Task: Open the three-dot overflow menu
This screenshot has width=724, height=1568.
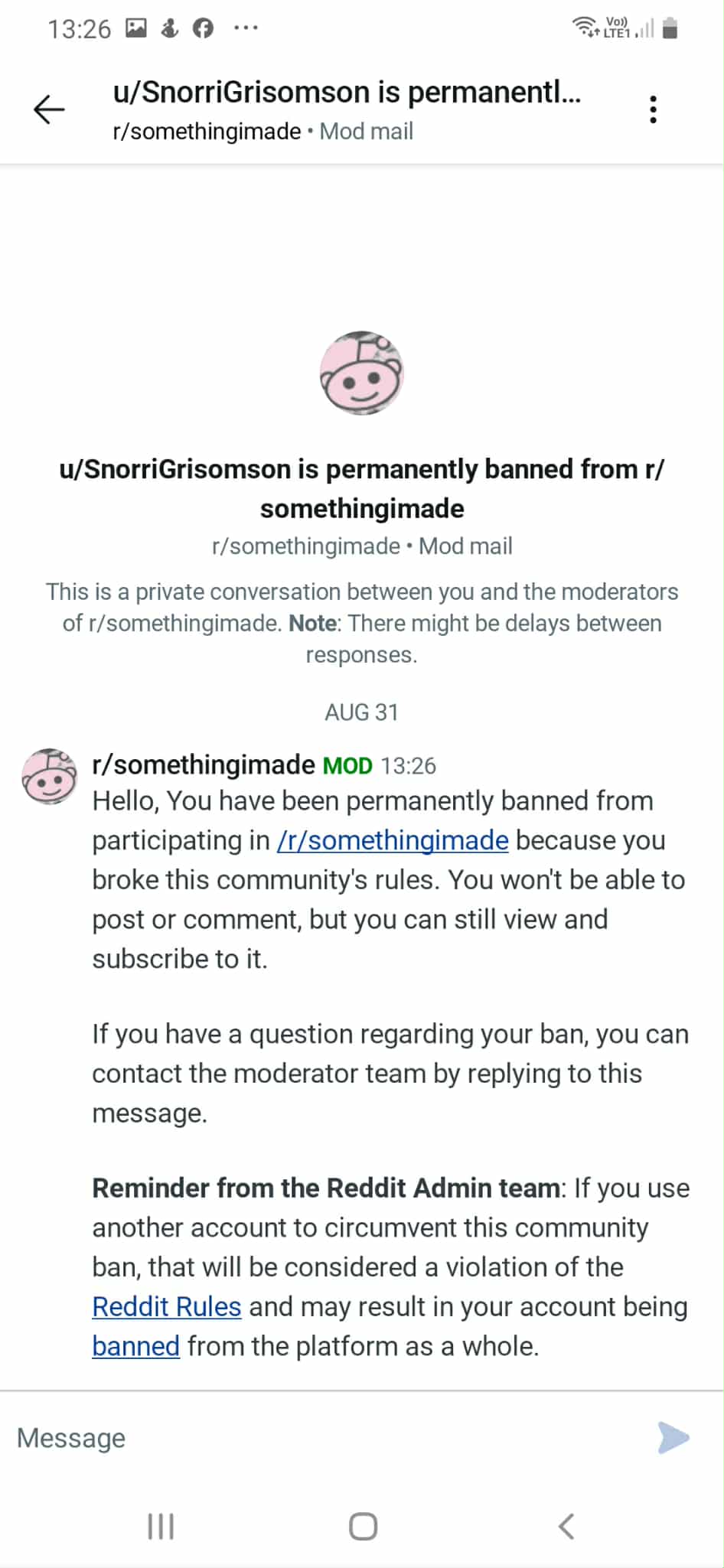Action: pyautogui.click(x=653, y=109)
